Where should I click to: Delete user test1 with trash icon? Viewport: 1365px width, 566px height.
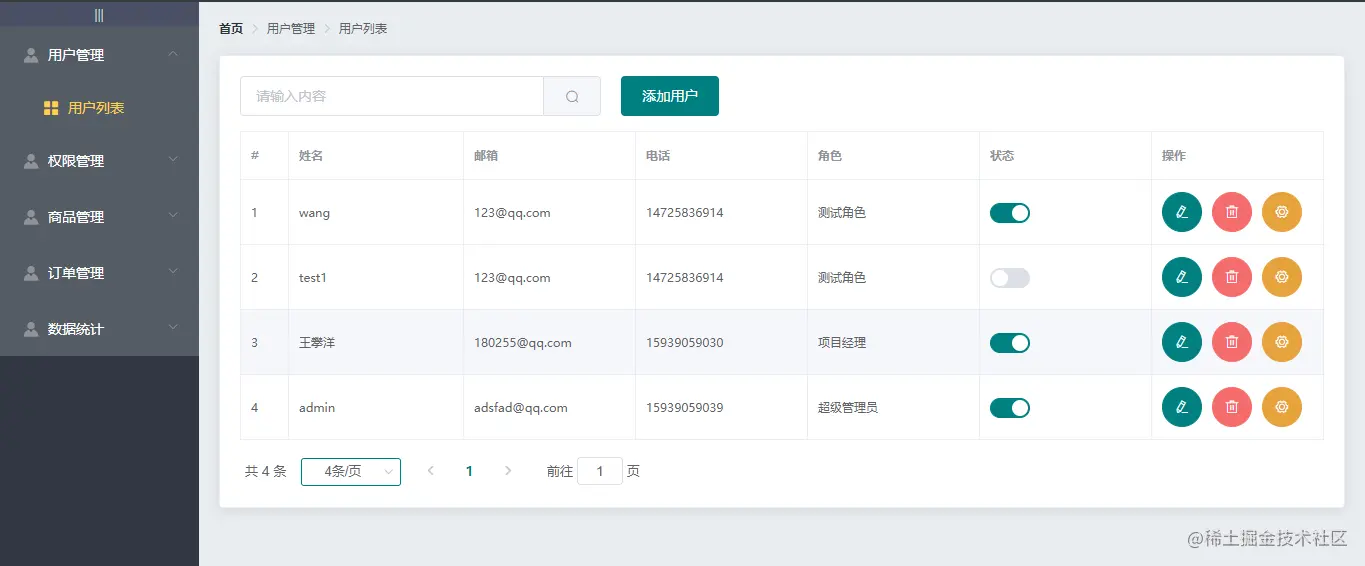pyautogui.click(x=1232, y=277)
